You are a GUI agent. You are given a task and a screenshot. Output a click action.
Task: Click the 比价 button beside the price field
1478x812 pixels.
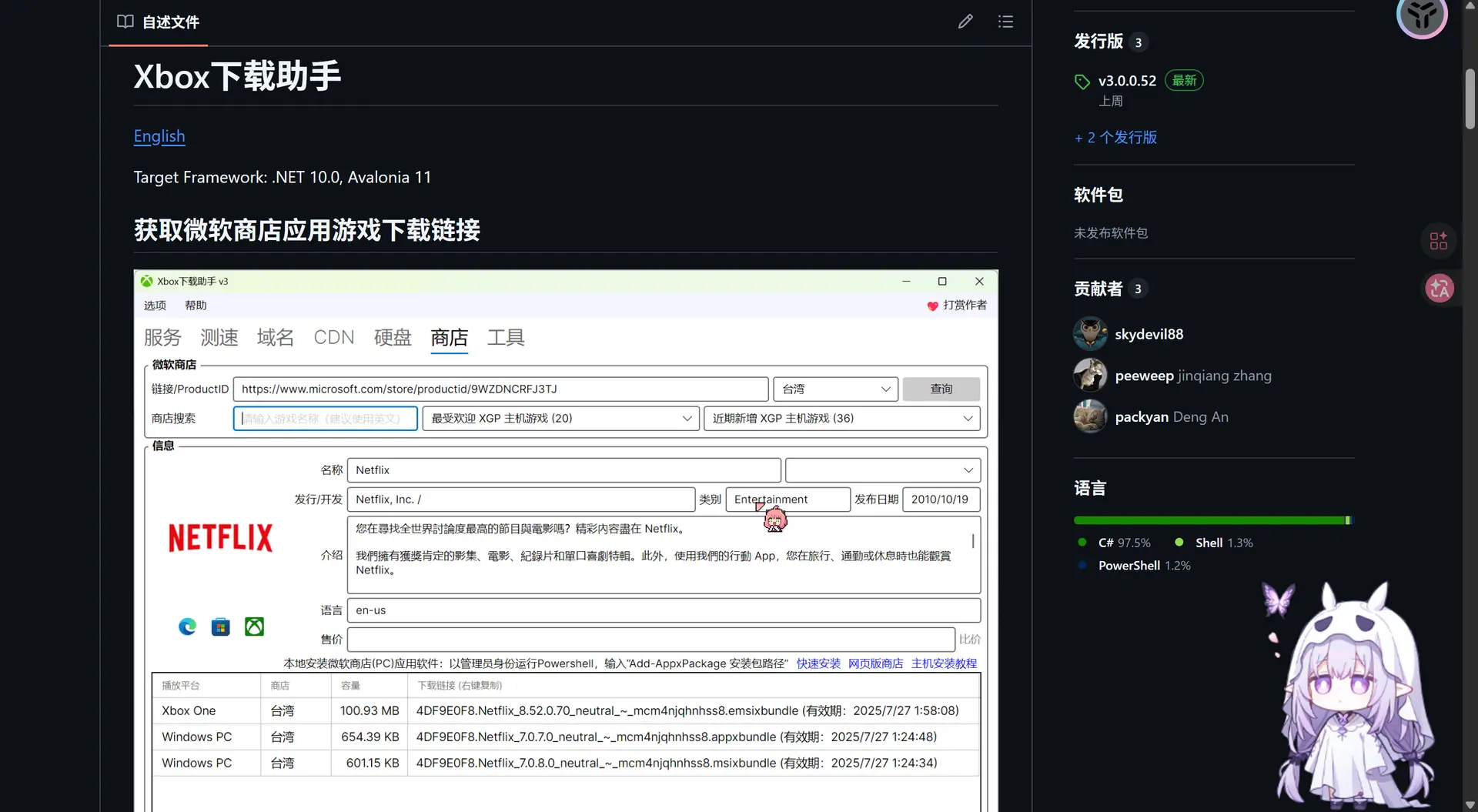970,640
